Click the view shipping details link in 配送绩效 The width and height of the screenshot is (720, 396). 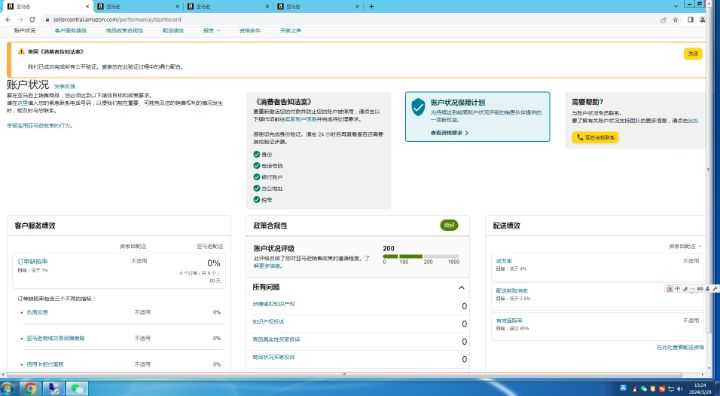coord(680,348)
